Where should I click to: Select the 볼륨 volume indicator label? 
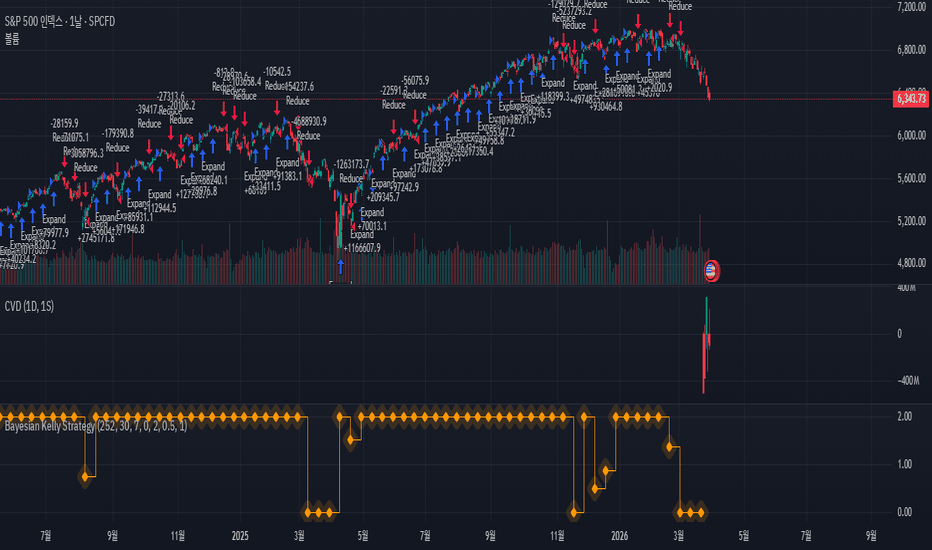pyautogui.click(x=14, y=38)
